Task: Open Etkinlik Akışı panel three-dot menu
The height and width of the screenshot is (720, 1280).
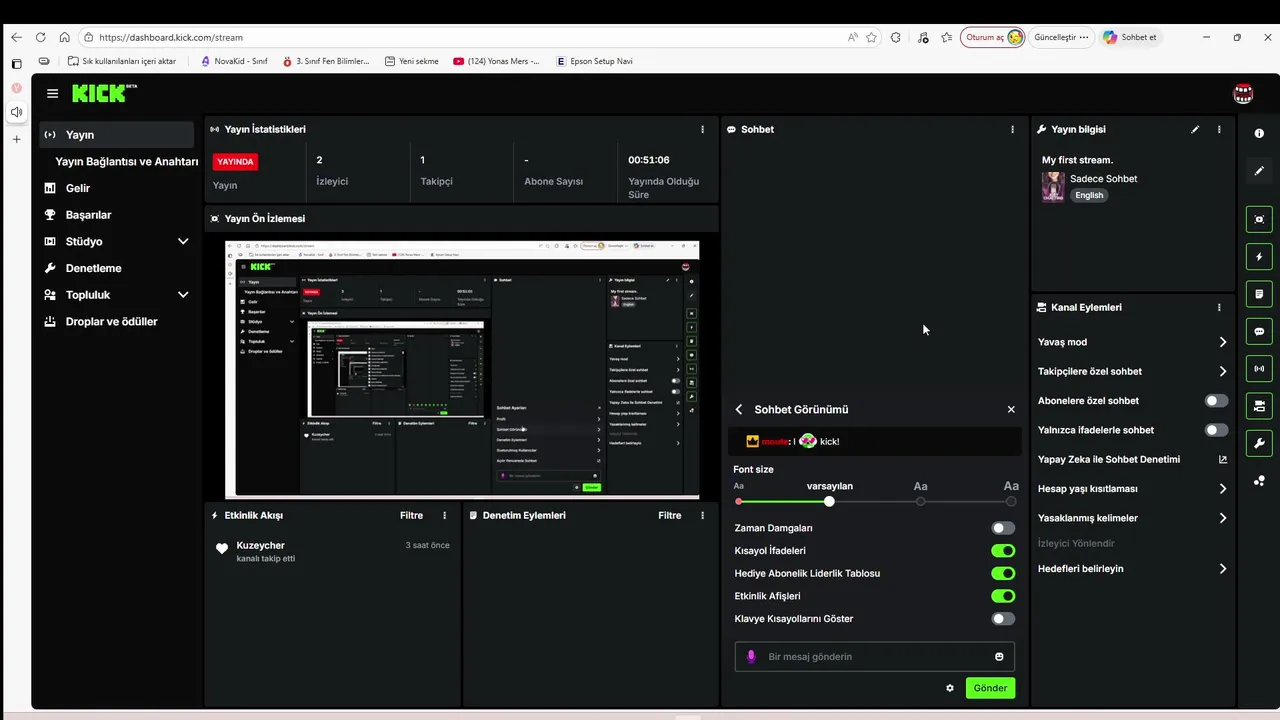Action: (445, 515)
